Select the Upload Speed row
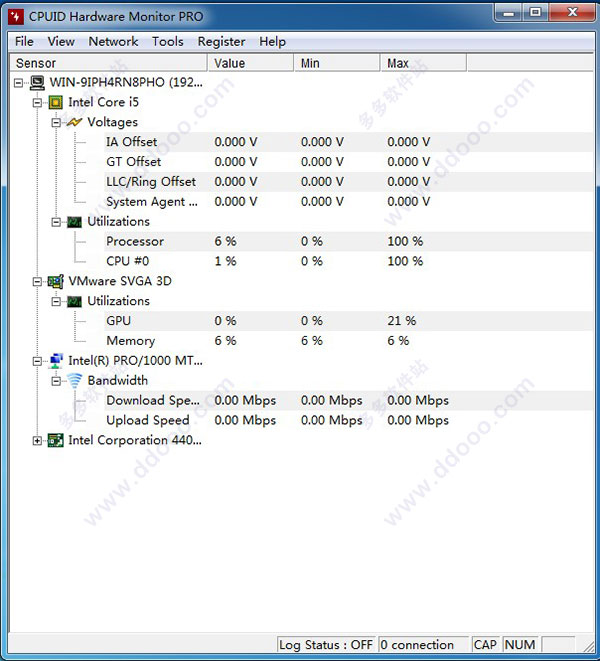 pyautogui.click(x=348, y=420)
